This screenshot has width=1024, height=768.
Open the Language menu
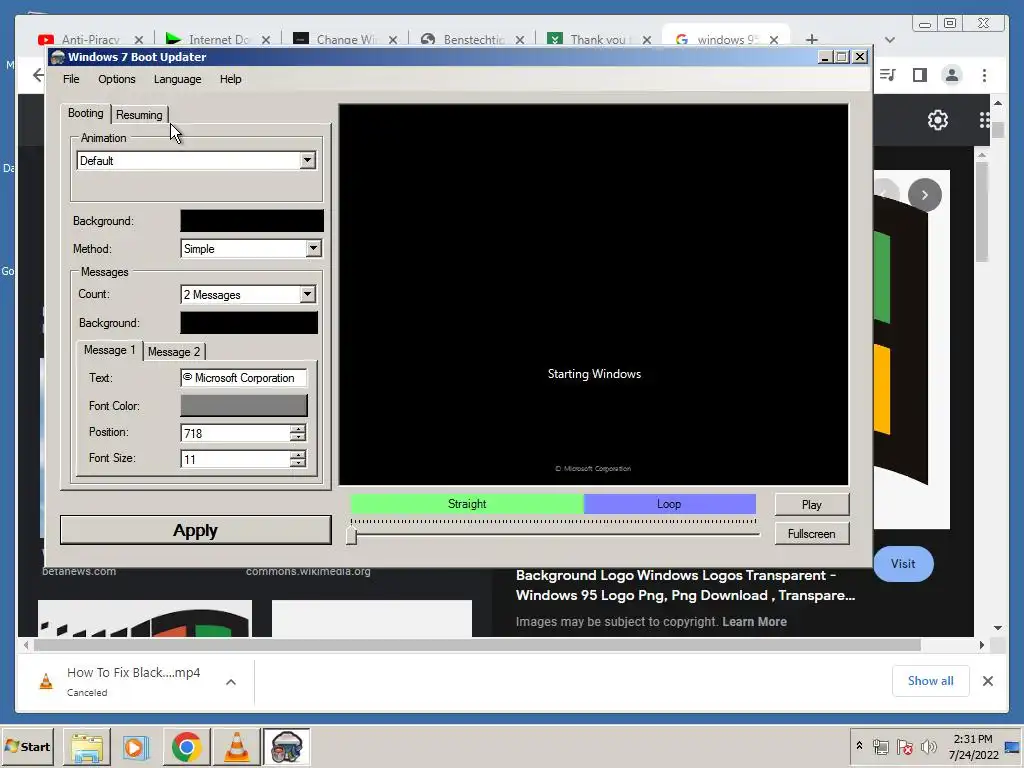click(x=178, y=79)
